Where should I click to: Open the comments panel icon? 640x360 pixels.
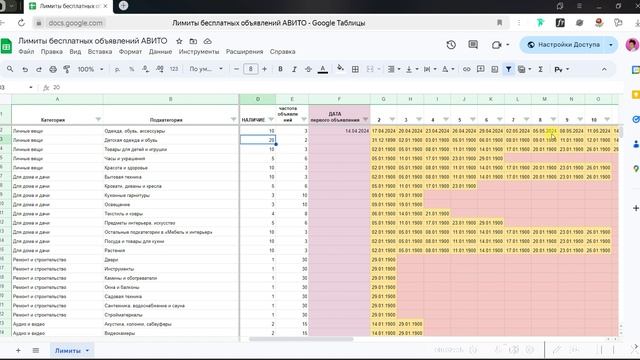473,44
